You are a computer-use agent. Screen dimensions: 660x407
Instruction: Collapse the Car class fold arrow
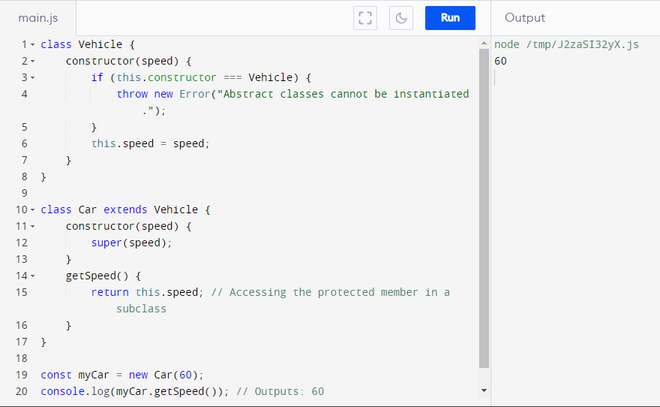pyautogui.click(x=33, y=210)
